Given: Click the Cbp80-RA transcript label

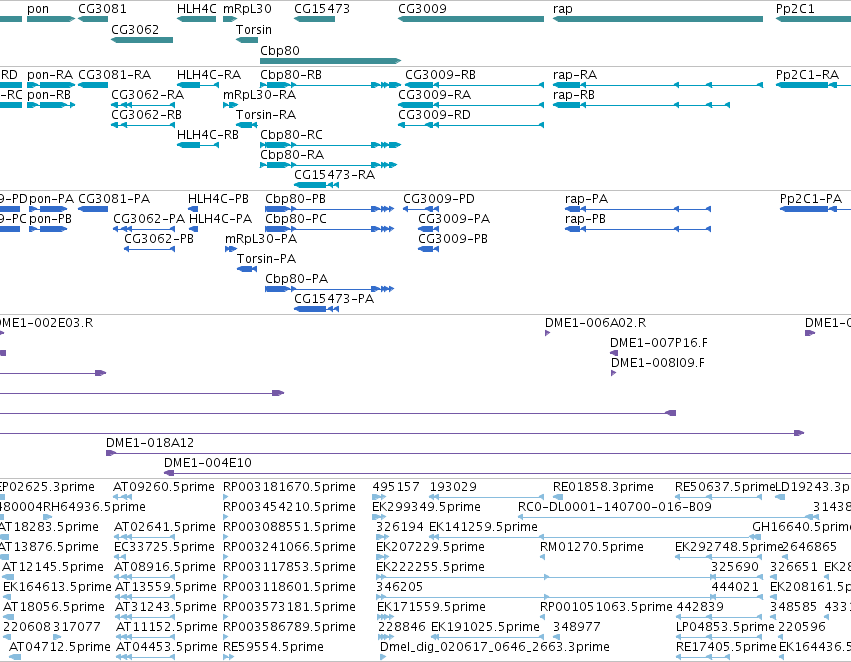Looking at the screenshot, I should click(x=292, y=154).
